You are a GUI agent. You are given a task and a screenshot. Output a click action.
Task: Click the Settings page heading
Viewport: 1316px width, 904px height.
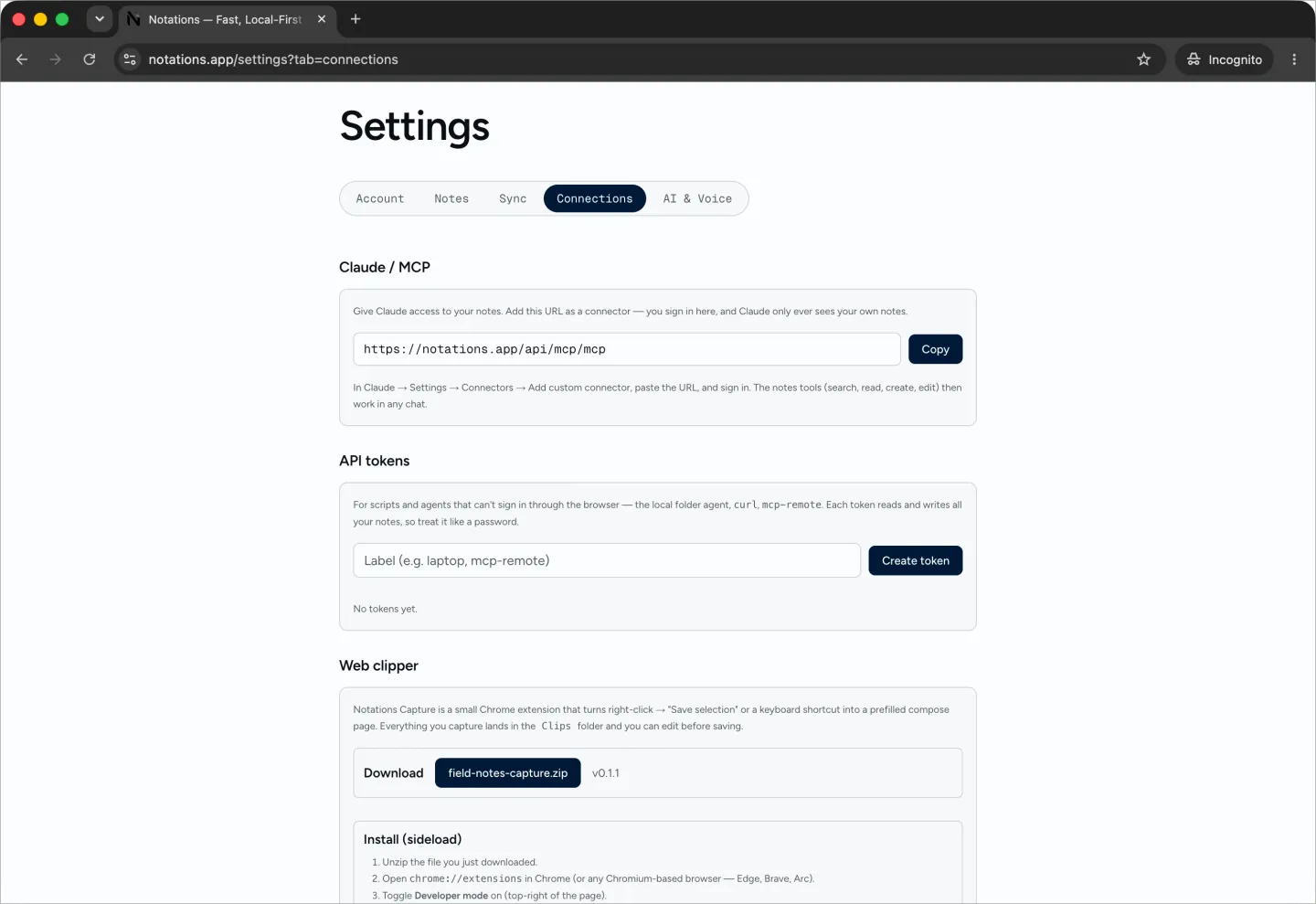coord(415,127)
